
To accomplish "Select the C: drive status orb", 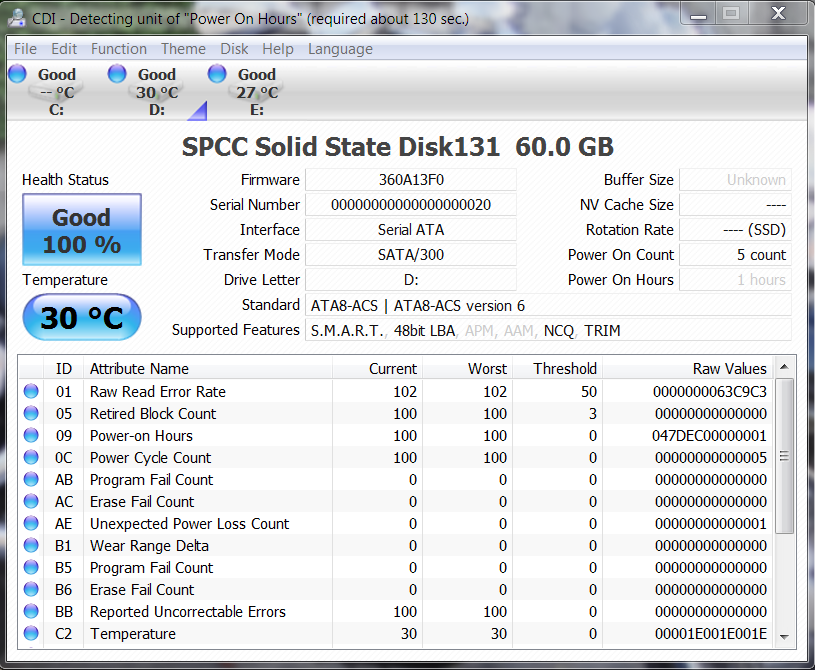I will [17, 73].
